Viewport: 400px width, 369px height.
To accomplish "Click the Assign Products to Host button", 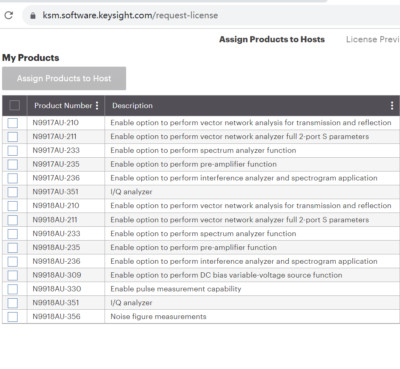I will click(64, 78).
